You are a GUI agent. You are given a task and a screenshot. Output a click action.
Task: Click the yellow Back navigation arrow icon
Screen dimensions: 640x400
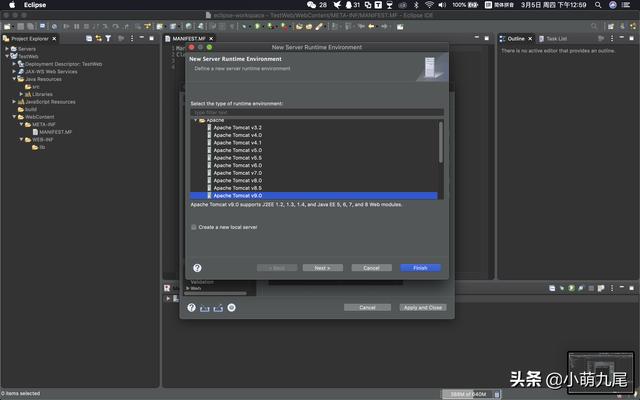[371, 27]
